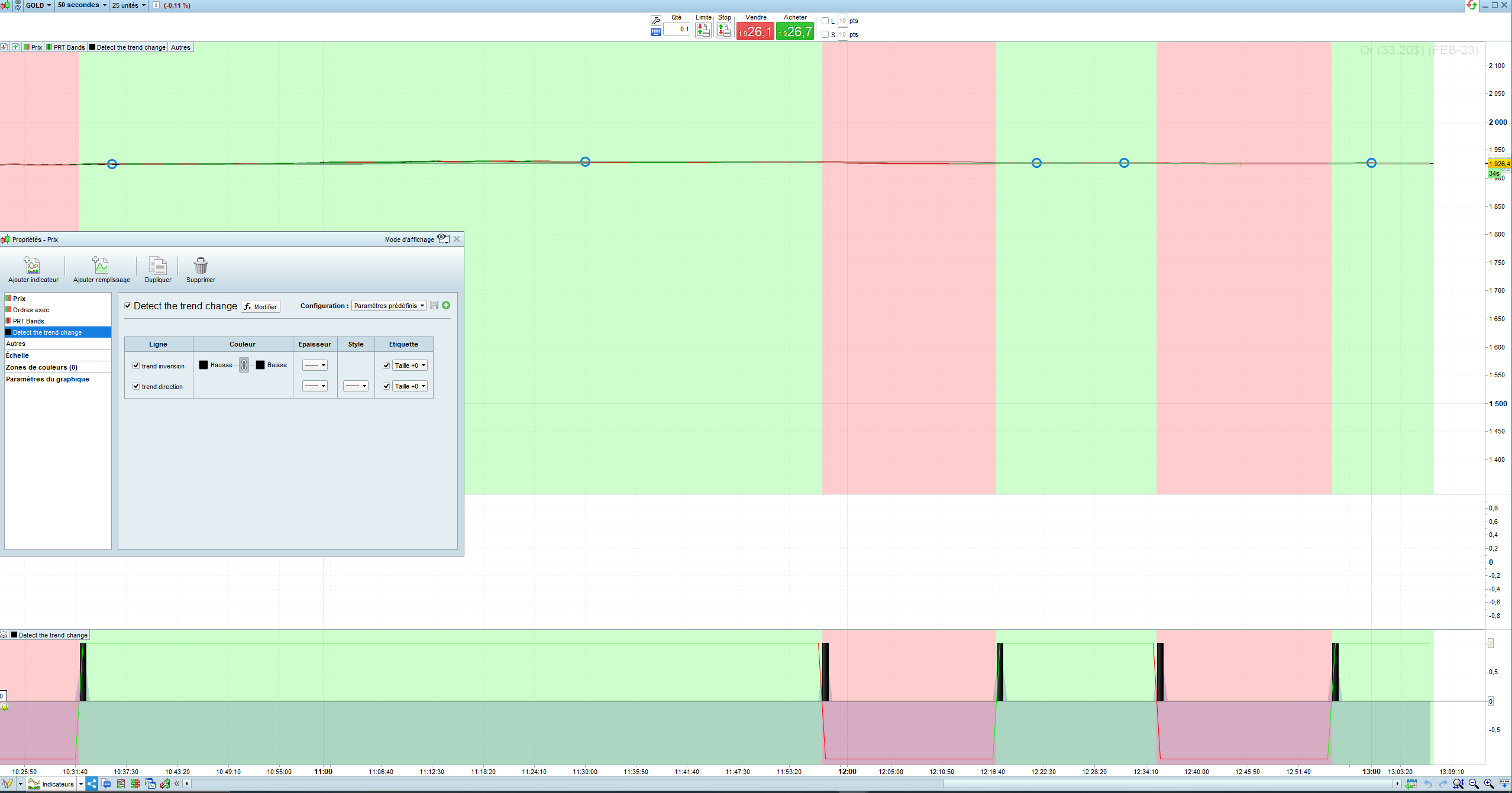Screen dimensions: 1512x793
Task: Expand Taille +0 dropdown for trend inversion
Action: pyautogui.click(x=410, y=365)
